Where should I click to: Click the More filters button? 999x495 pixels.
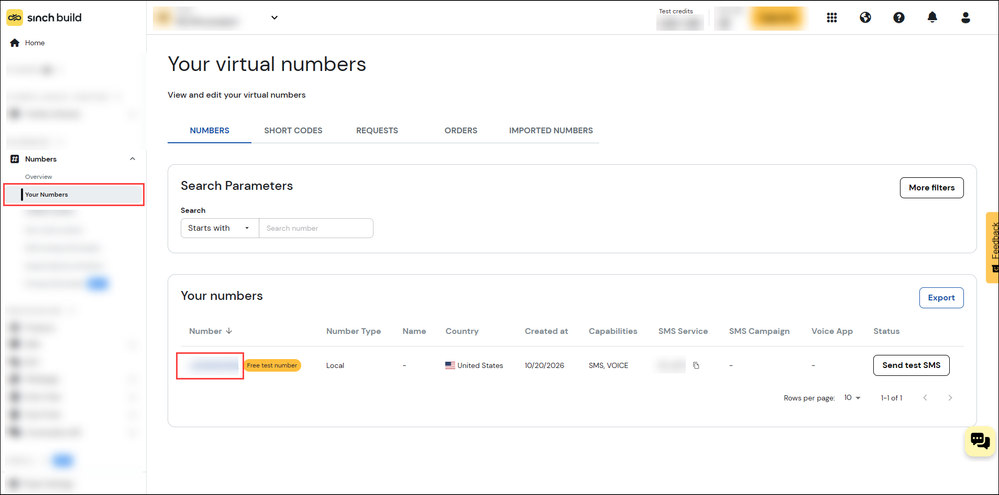coord(931,188)
